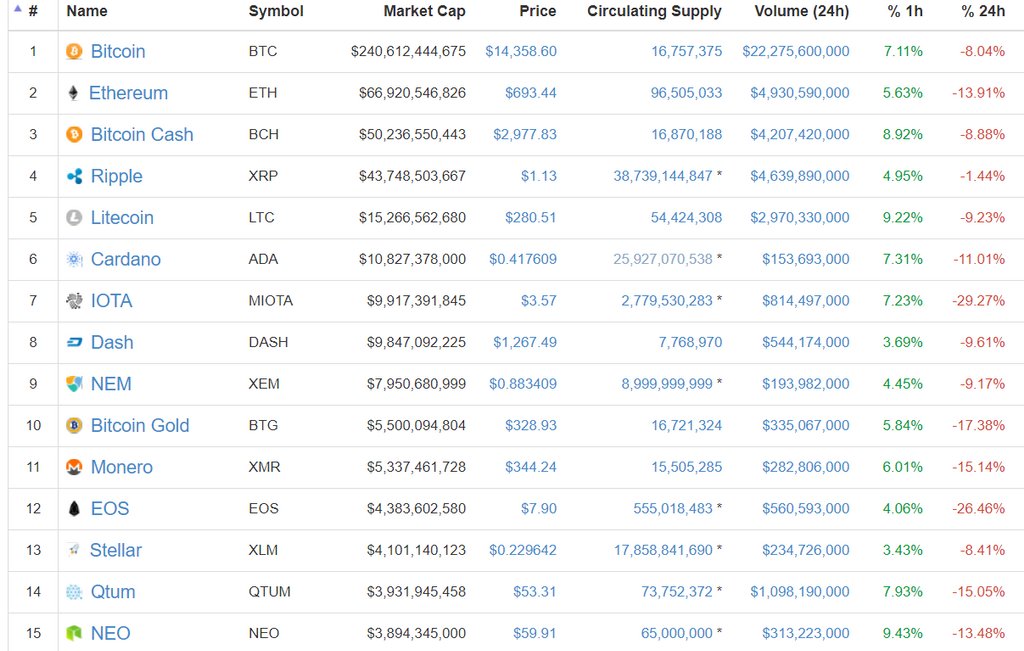The height and width of the screenshot is (651, 1024).
Task: Select the QTUM symbol cell
Action: tap(270, 592)
